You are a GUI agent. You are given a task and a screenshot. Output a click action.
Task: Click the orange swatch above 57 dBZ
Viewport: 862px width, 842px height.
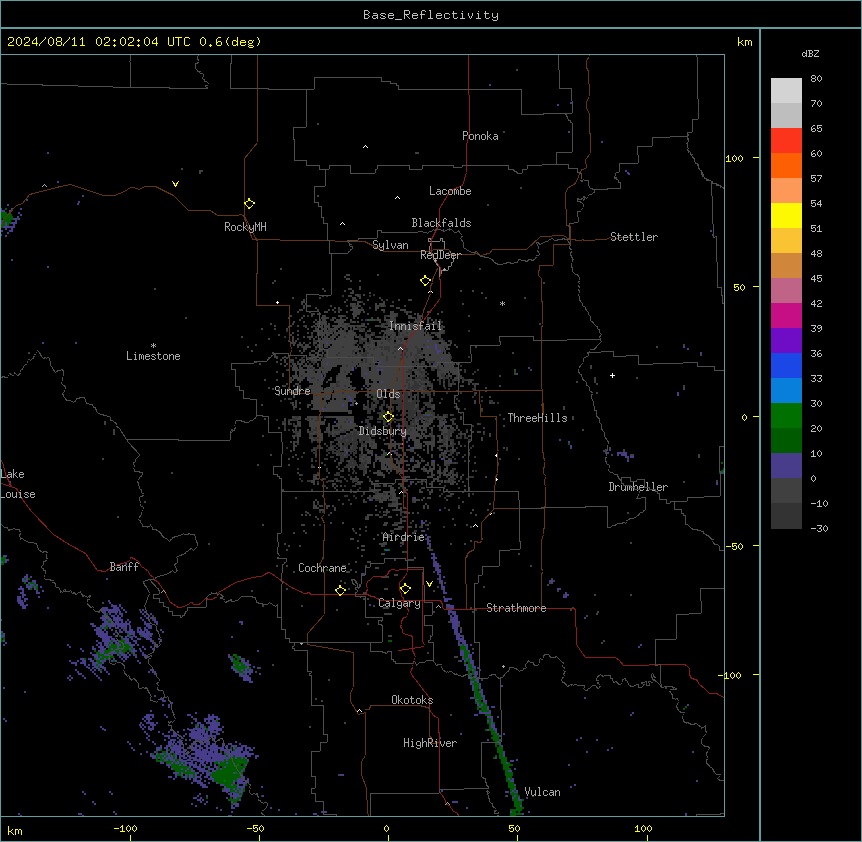pos(786,165)
